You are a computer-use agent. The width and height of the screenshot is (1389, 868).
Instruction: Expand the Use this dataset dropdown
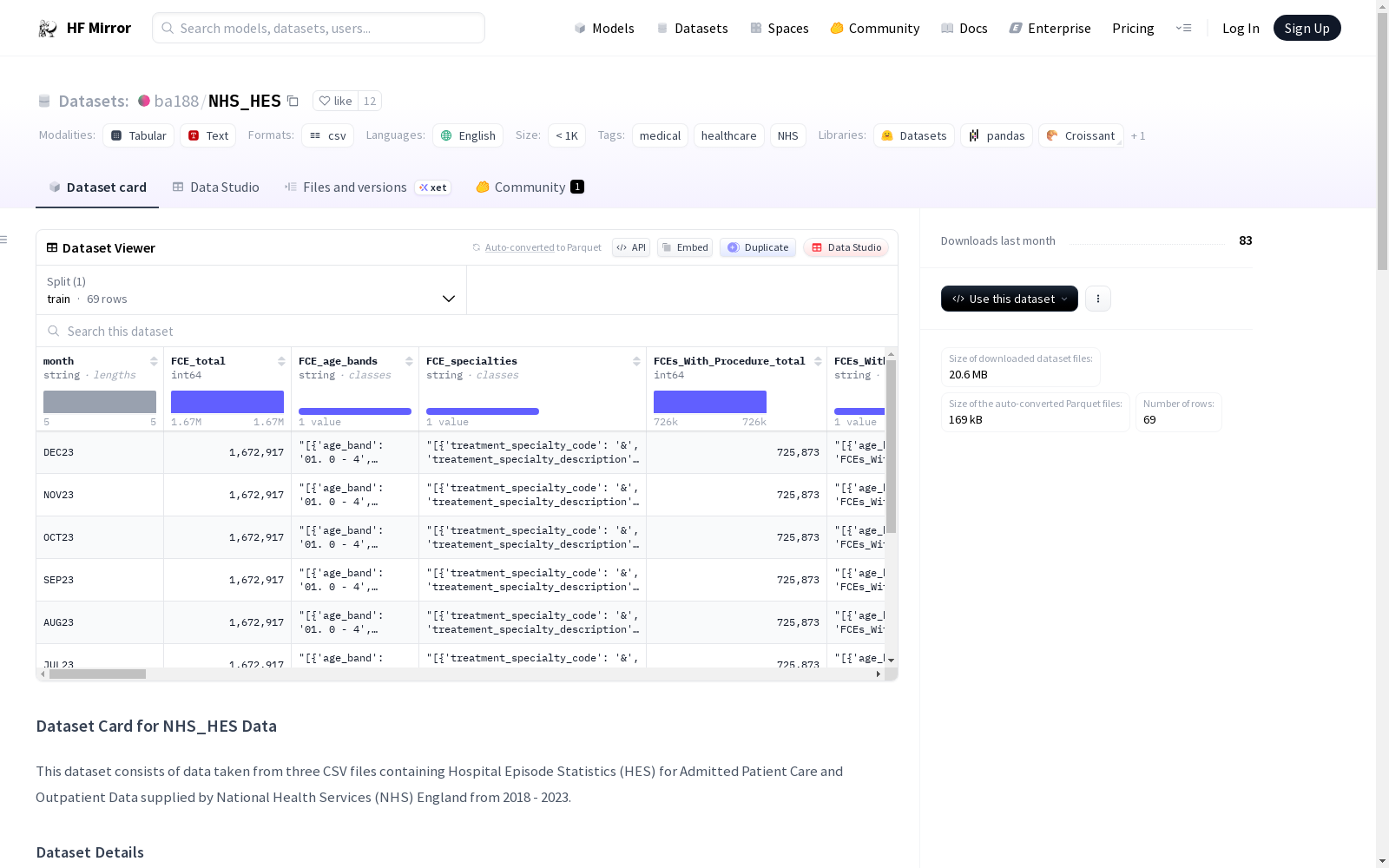point(1010,299)
